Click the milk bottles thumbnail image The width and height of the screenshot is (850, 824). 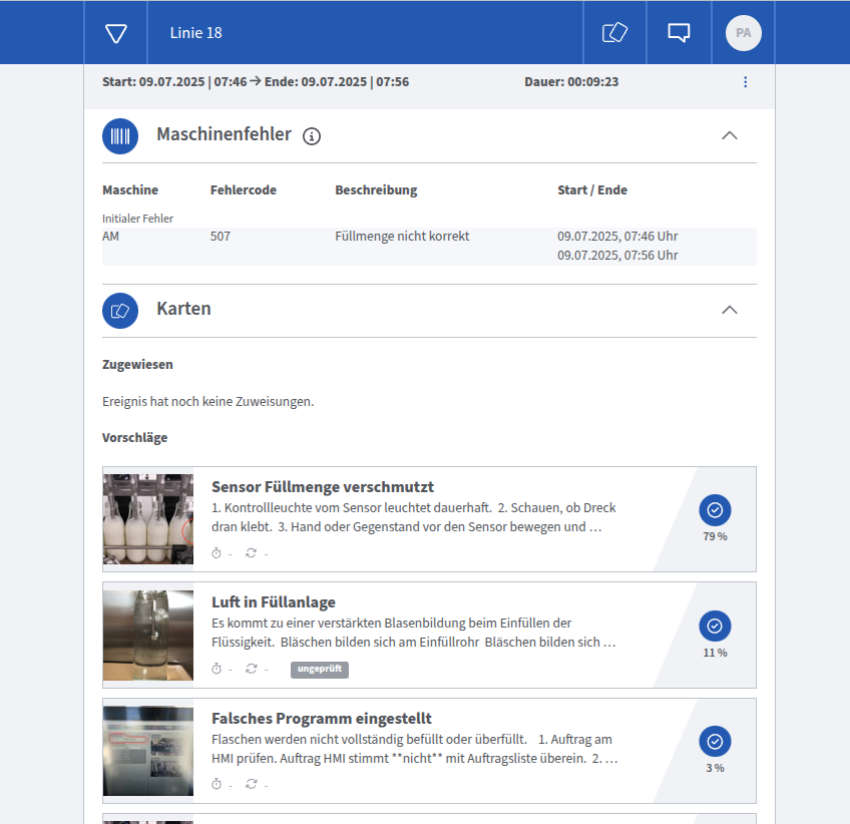point(148,519)
